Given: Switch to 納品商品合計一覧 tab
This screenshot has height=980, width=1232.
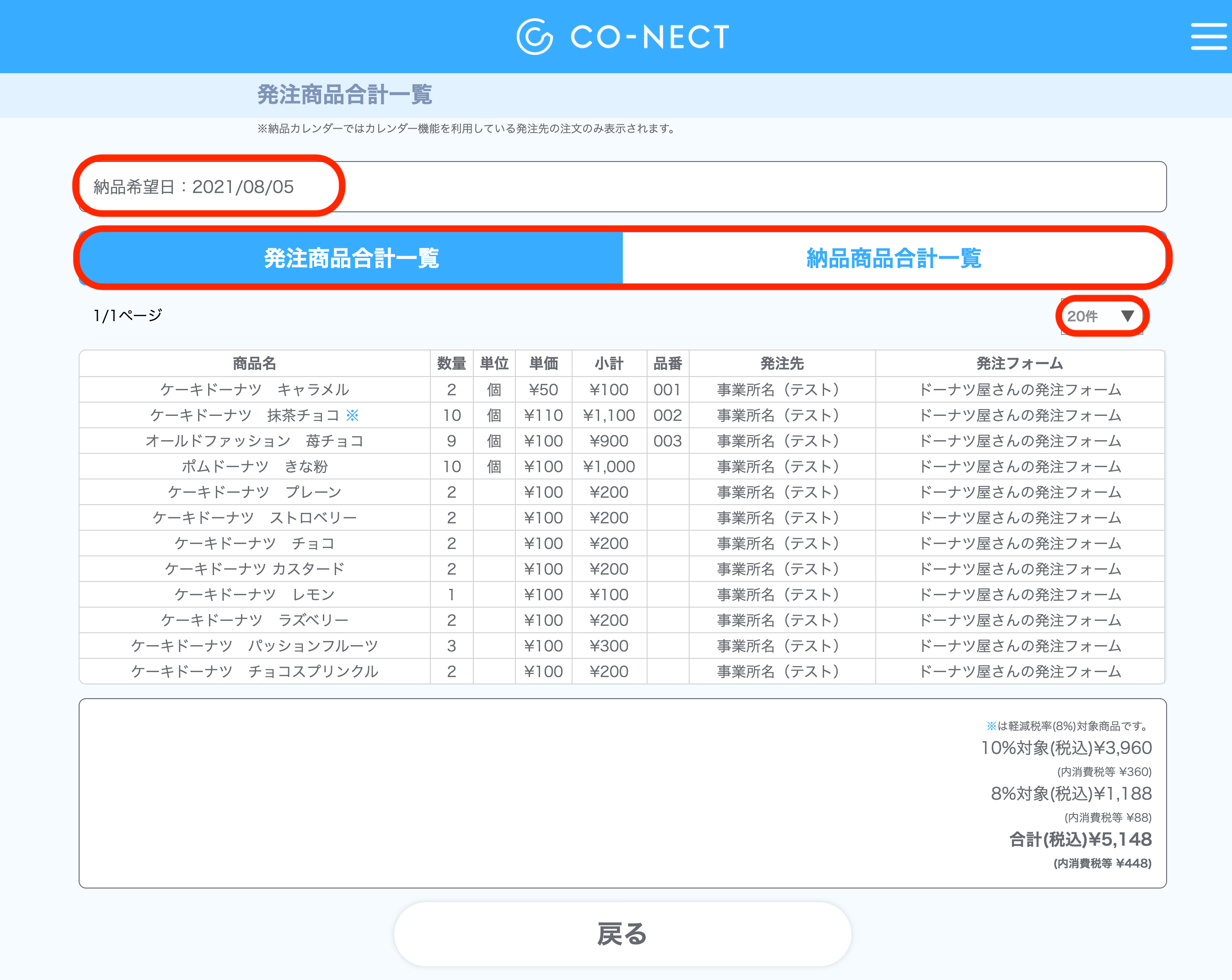Looking at the screenshot, I should [x=895, y=258].
